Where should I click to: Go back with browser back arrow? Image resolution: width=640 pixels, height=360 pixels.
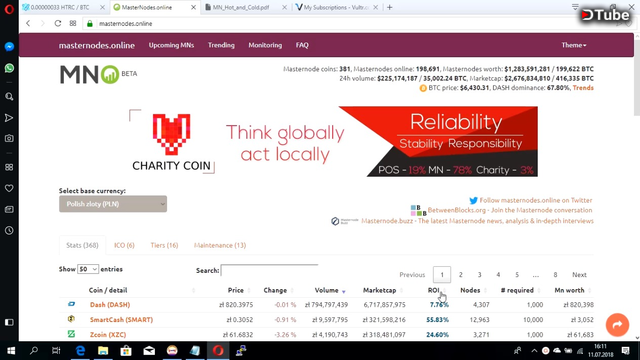pyautogui.click(x=28, y=23)
